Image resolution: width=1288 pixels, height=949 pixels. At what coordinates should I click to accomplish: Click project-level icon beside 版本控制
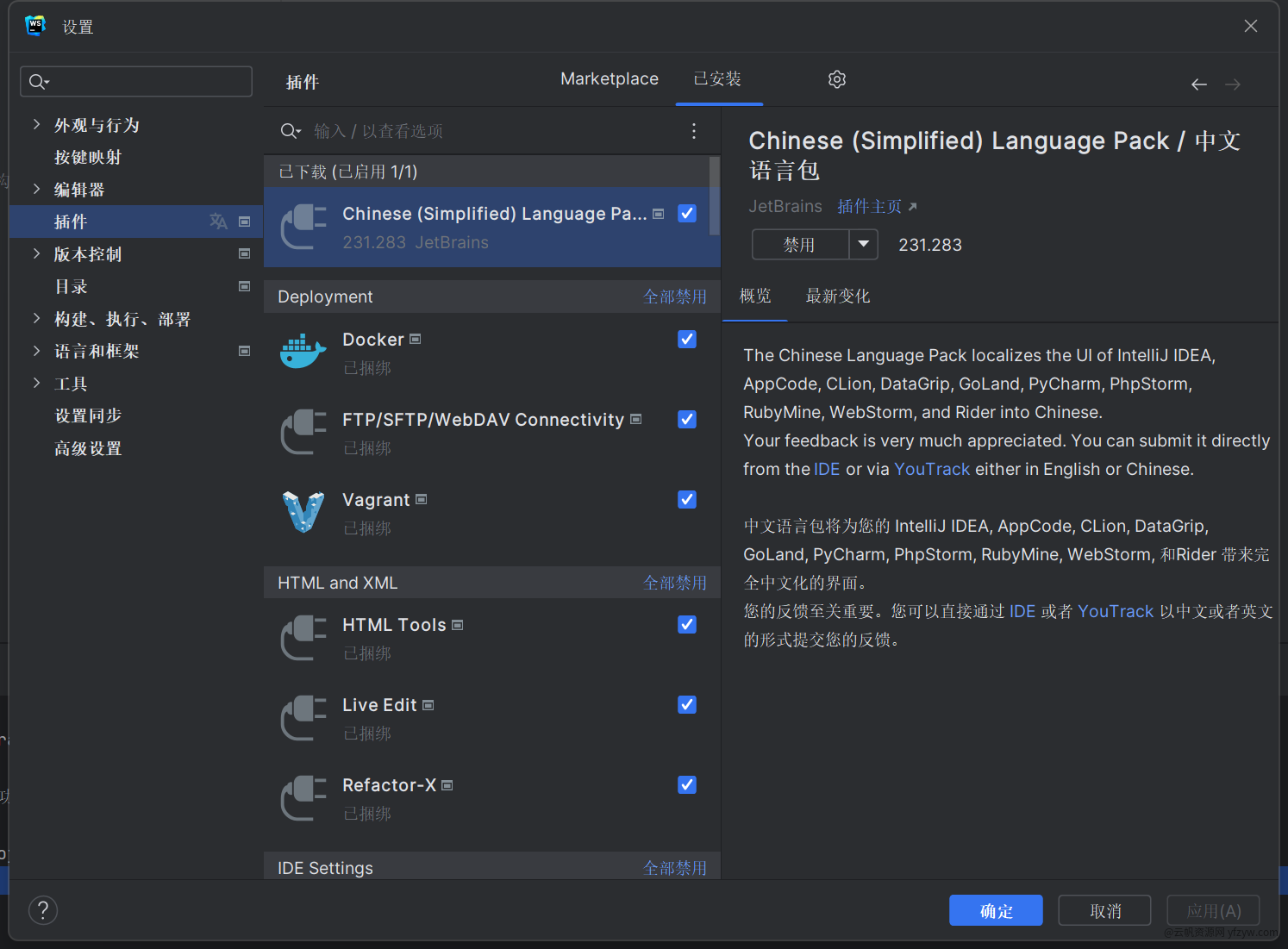pyautogui.click(x=245, y=254)
